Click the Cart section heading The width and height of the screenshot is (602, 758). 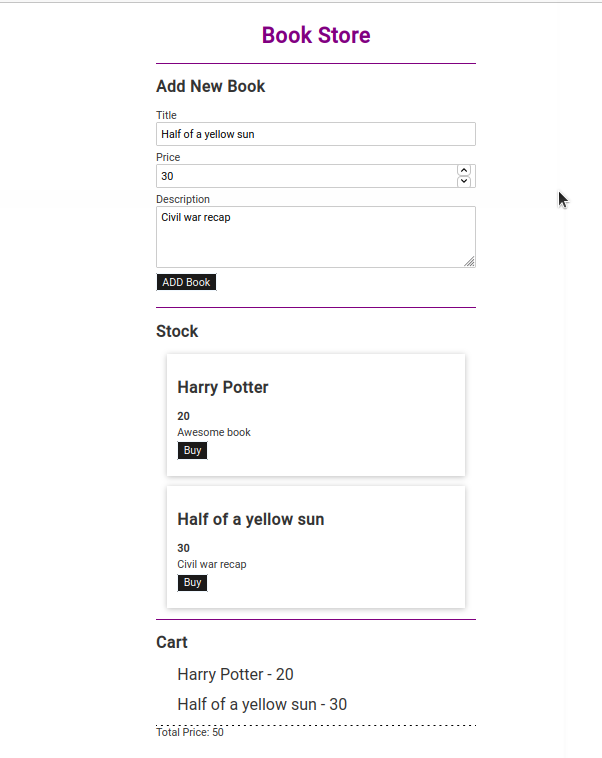click(172, 642)
